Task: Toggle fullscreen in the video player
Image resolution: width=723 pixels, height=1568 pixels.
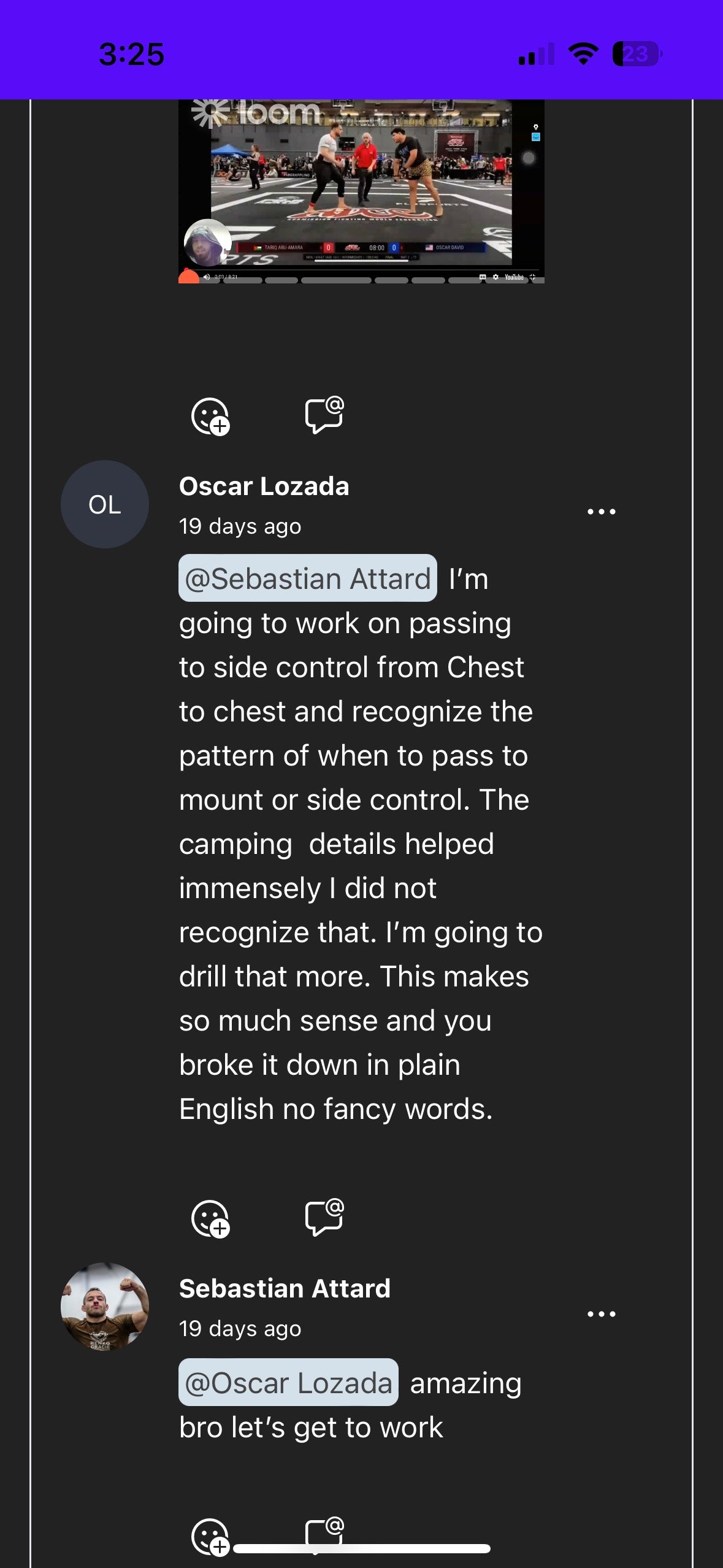Action: [x=532, y=277]
